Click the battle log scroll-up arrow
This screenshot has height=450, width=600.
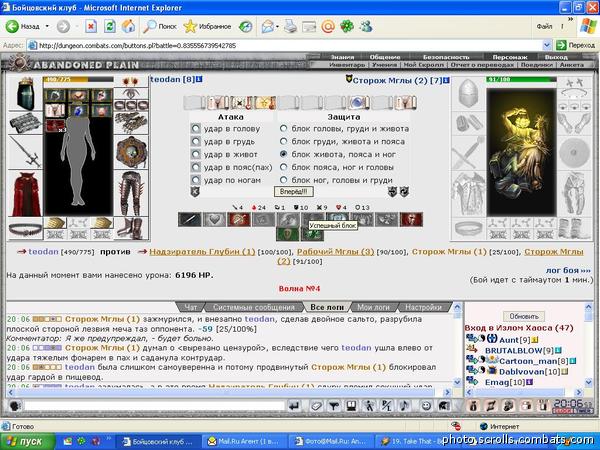[x=457, y=307]
